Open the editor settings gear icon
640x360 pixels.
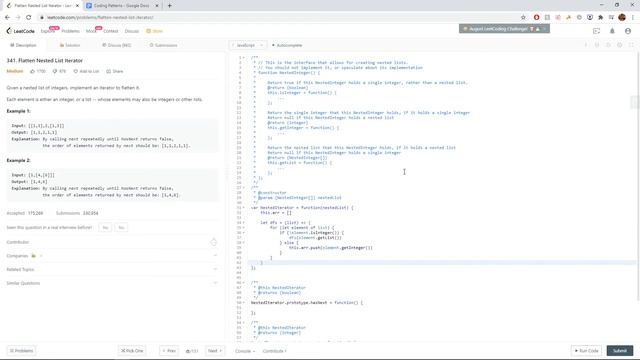click(620, 45)
